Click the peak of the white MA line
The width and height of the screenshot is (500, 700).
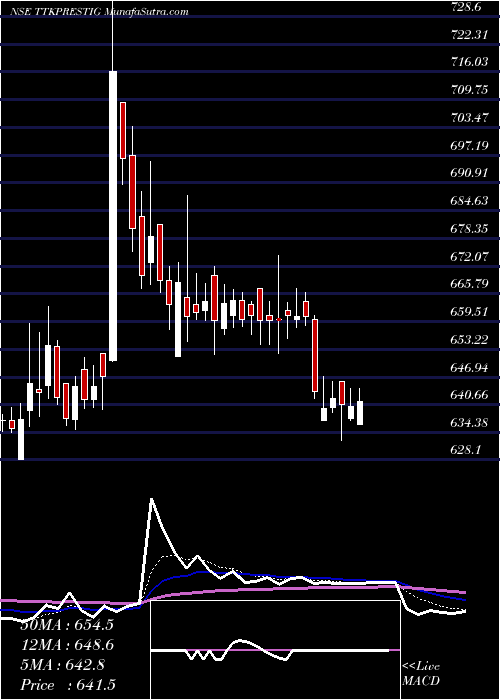coord(152,499)
